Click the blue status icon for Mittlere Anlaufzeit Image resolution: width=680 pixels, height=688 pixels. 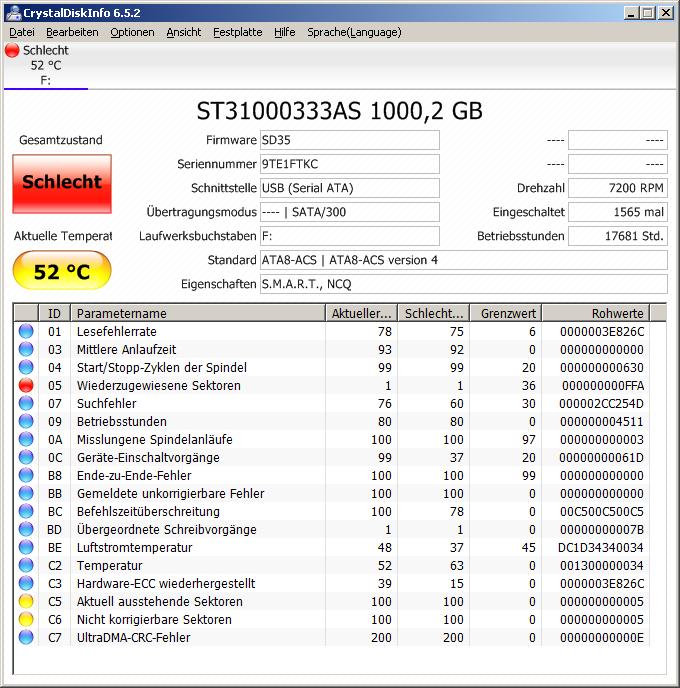(x=26, y=349)
